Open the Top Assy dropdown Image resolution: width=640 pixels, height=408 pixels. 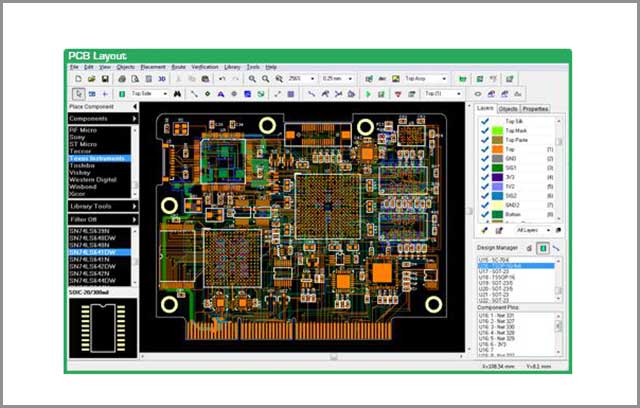444,79
